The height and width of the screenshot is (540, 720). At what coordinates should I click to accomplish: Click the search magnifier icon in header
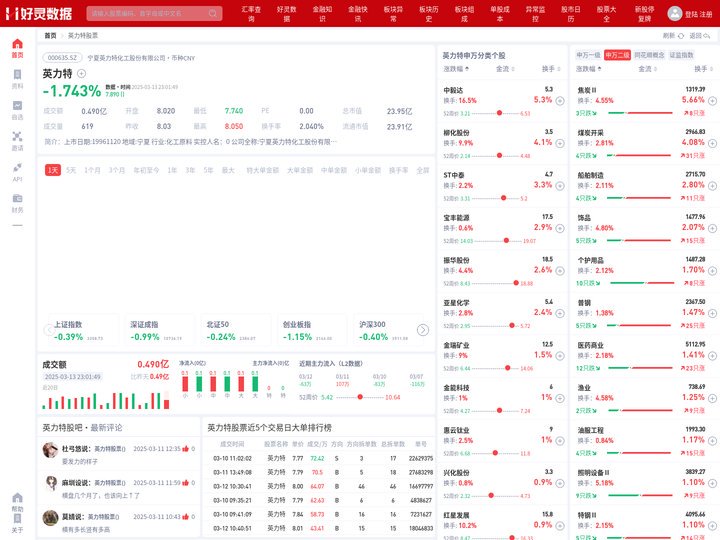(213, 13)
